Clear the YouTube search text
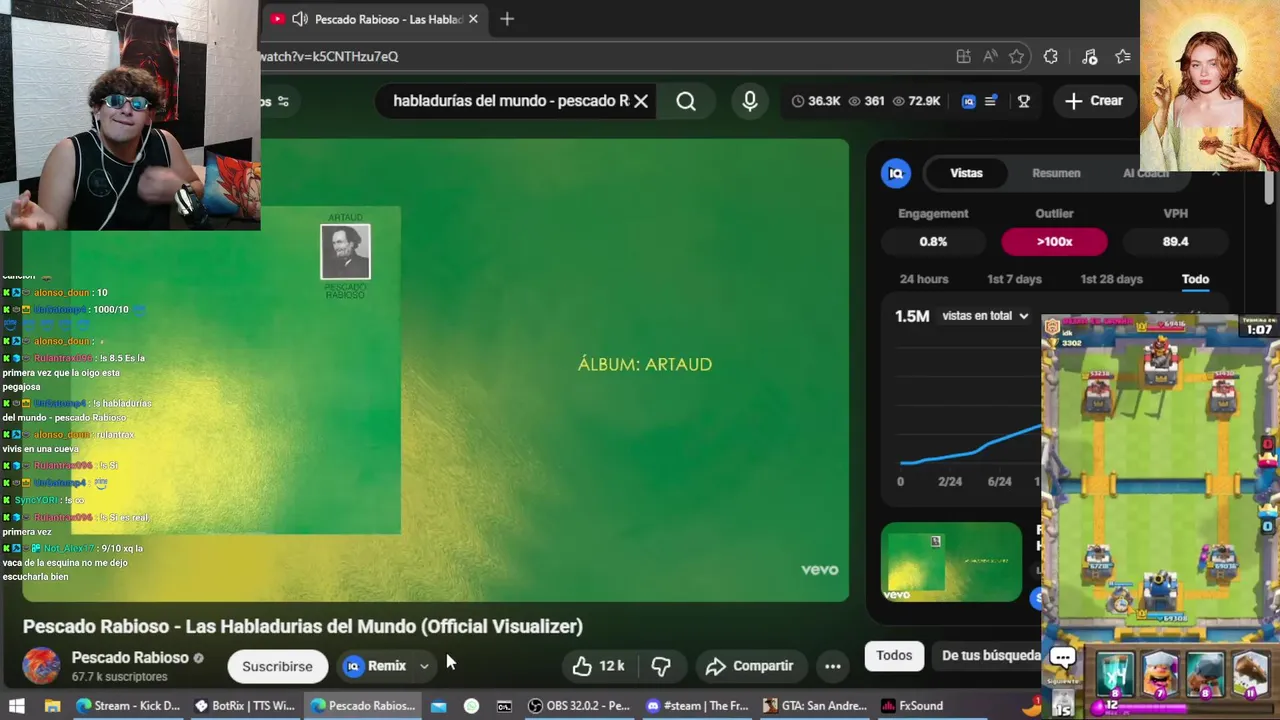Screen dimensions: 1280x720 pos(641,101)
